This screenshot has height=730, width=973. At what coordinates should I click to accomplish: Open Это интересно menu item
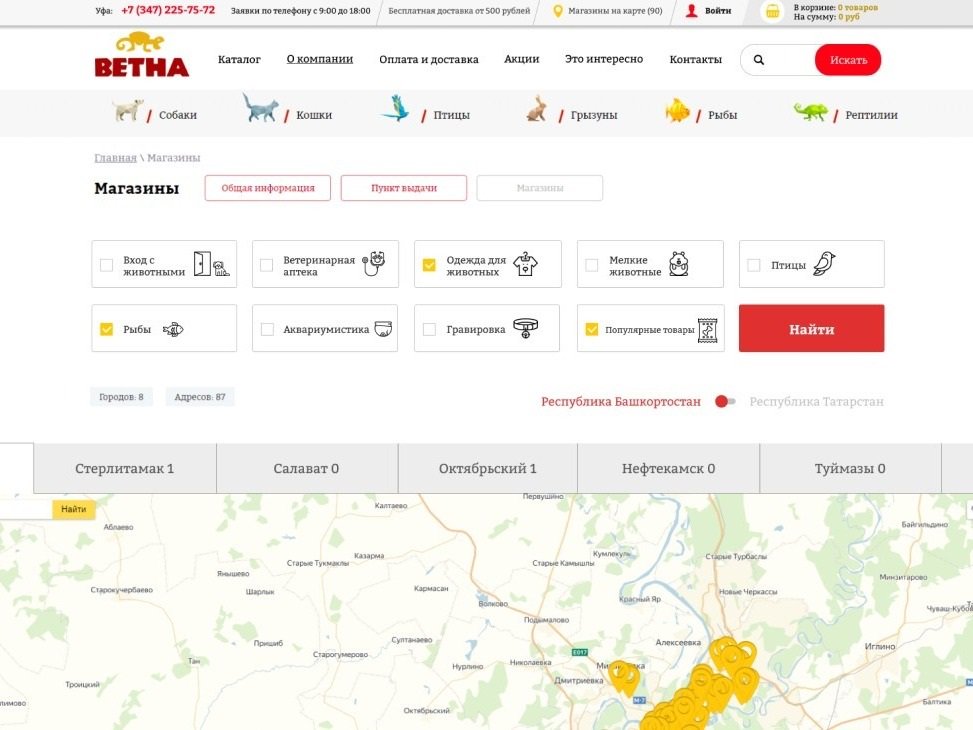pos(604,60)
